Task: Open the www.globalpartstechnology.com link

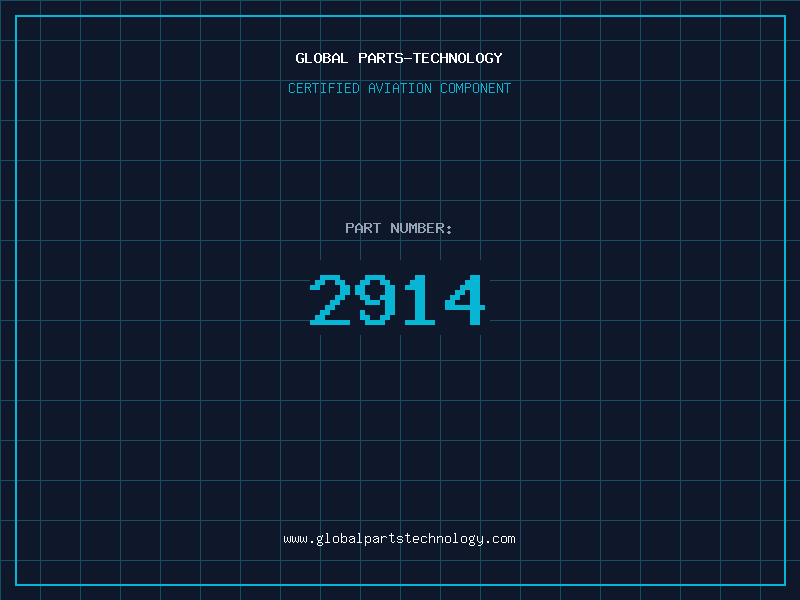Action: (399, 539)
